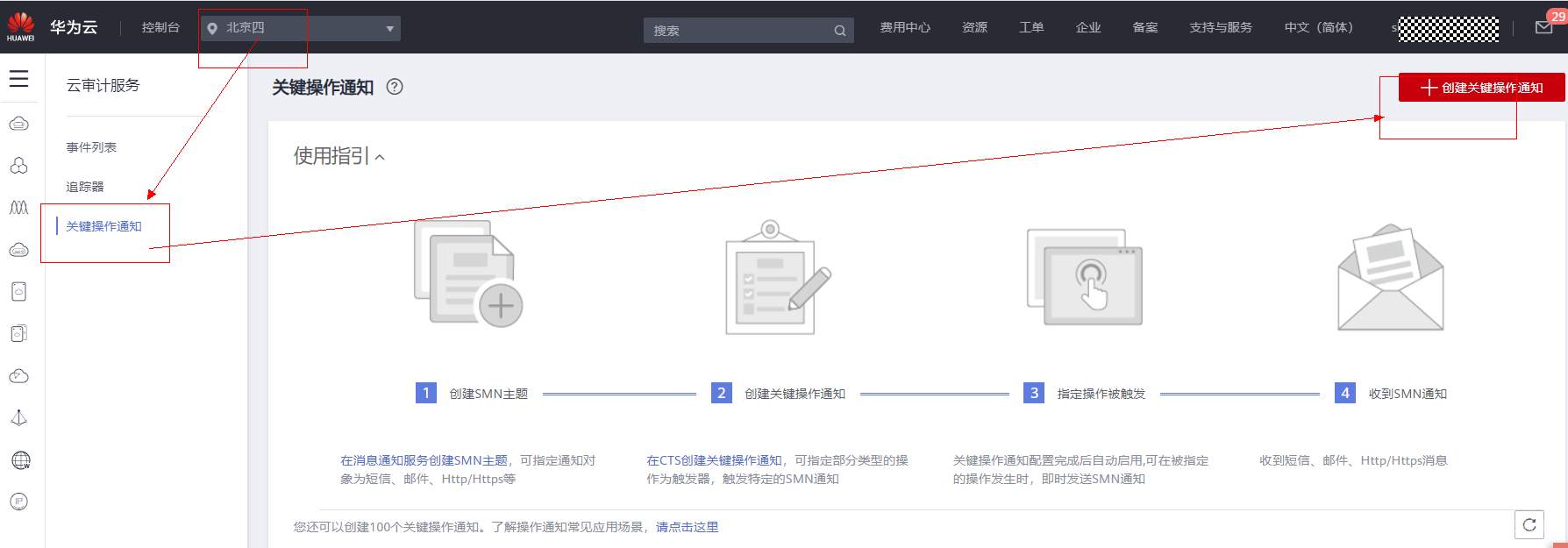Open the mail notifications icon

(1543, 28)
